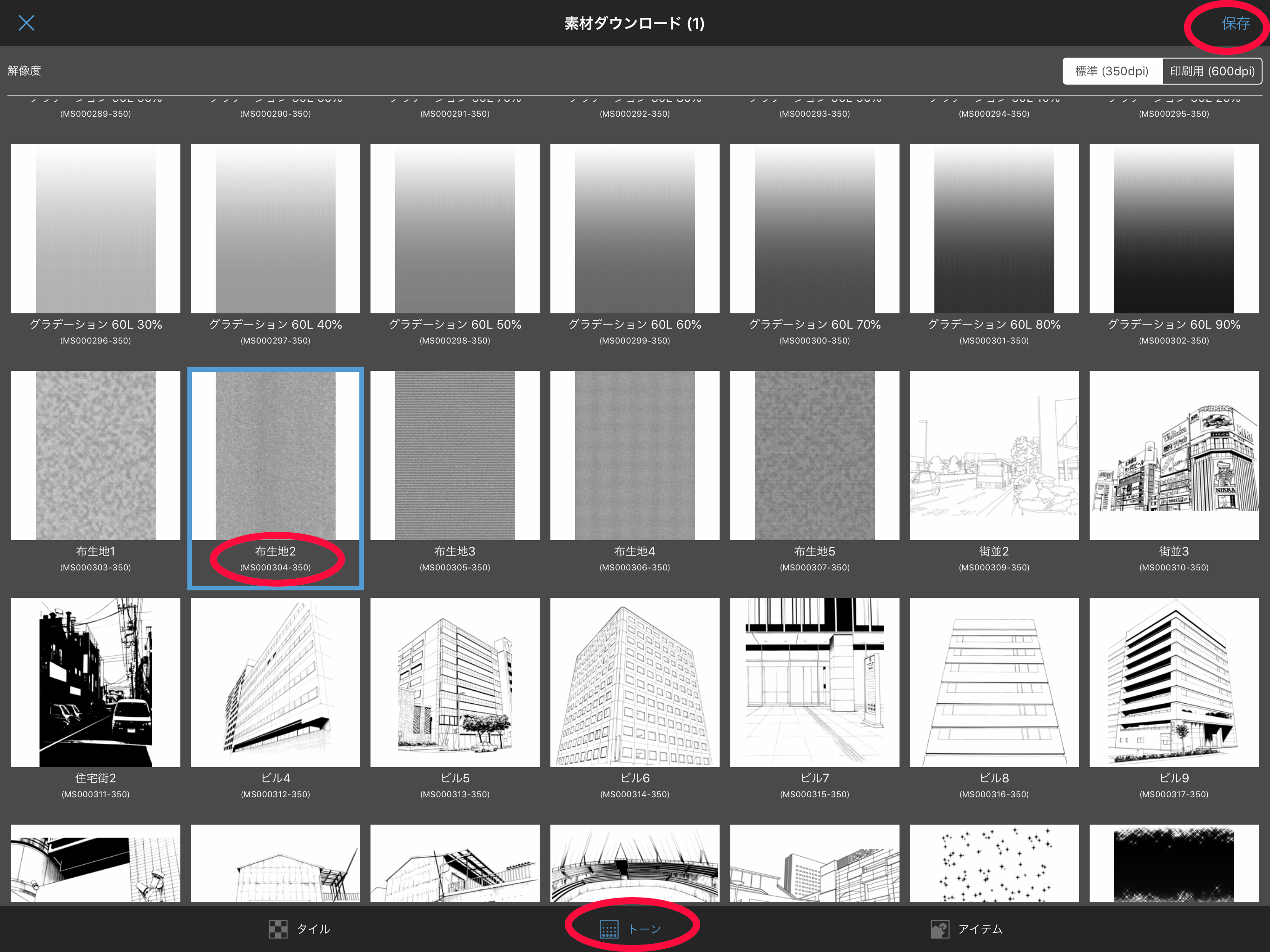Select 印刷用 (600dpi) resolution
Image resolution: width=1270 pixels, height=952 pixels.
tap(1212, 71)
